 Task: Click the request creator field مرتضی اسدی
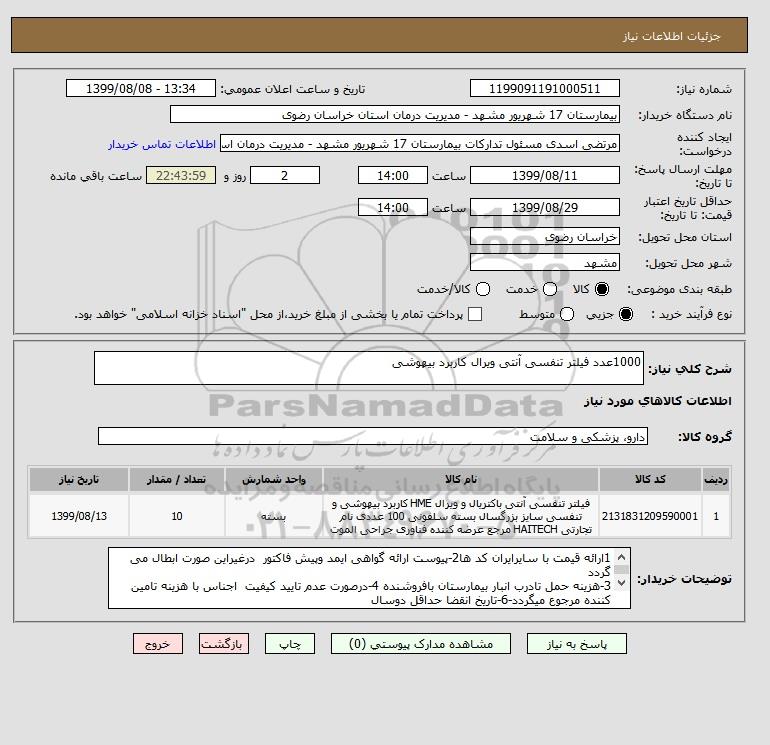pyautogui.click(x=420, y=144)
